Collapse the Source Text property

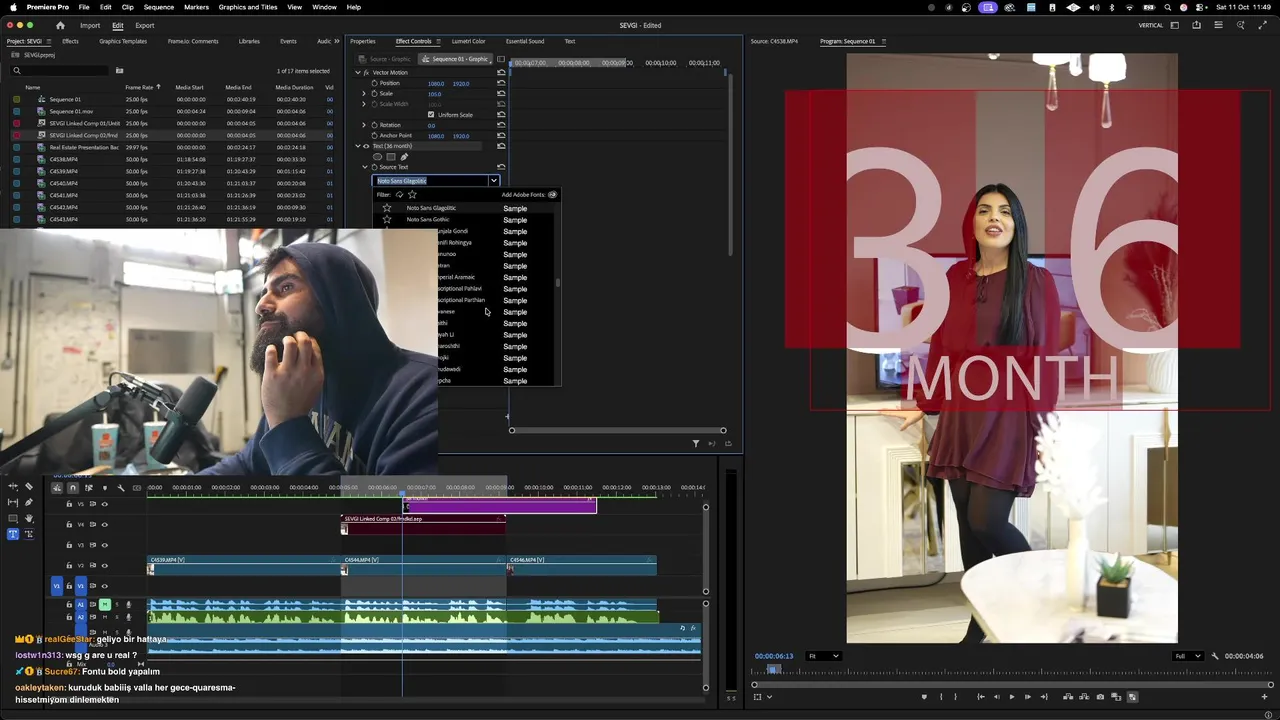point(365,167)
